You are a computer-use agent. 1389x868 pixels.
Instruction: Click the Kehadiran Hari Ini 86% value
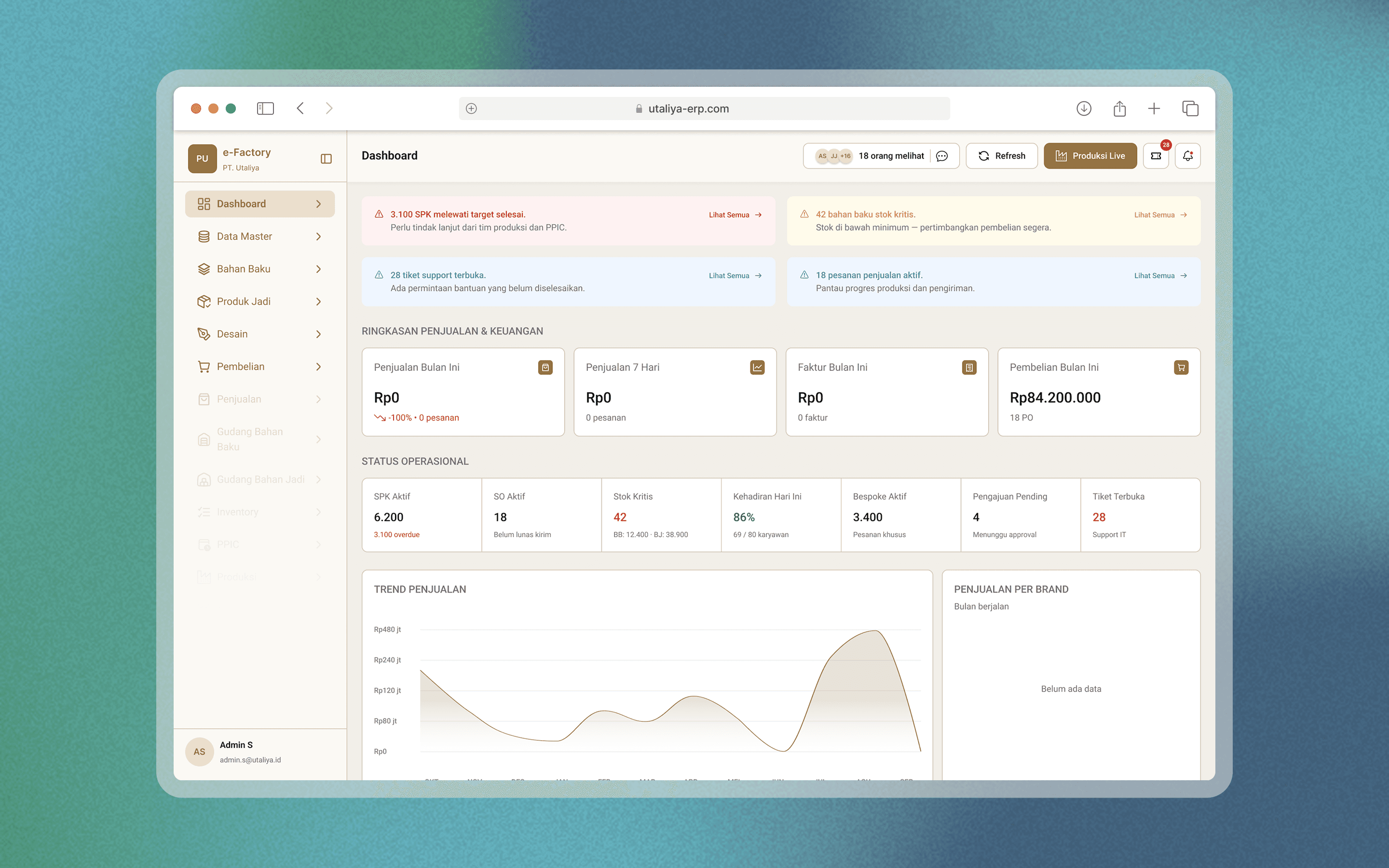pyautogui.click(x=744, y=517)
